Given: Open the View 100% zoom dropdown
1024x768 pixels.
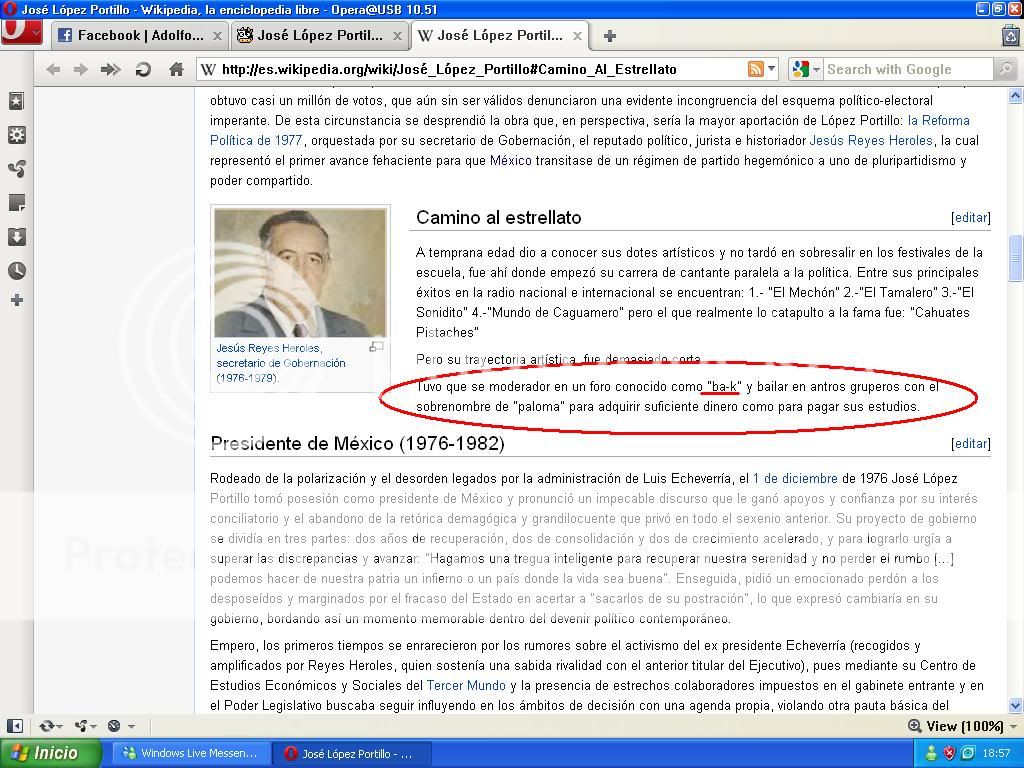Looking at the screenshot, I should click(1013, 726).
